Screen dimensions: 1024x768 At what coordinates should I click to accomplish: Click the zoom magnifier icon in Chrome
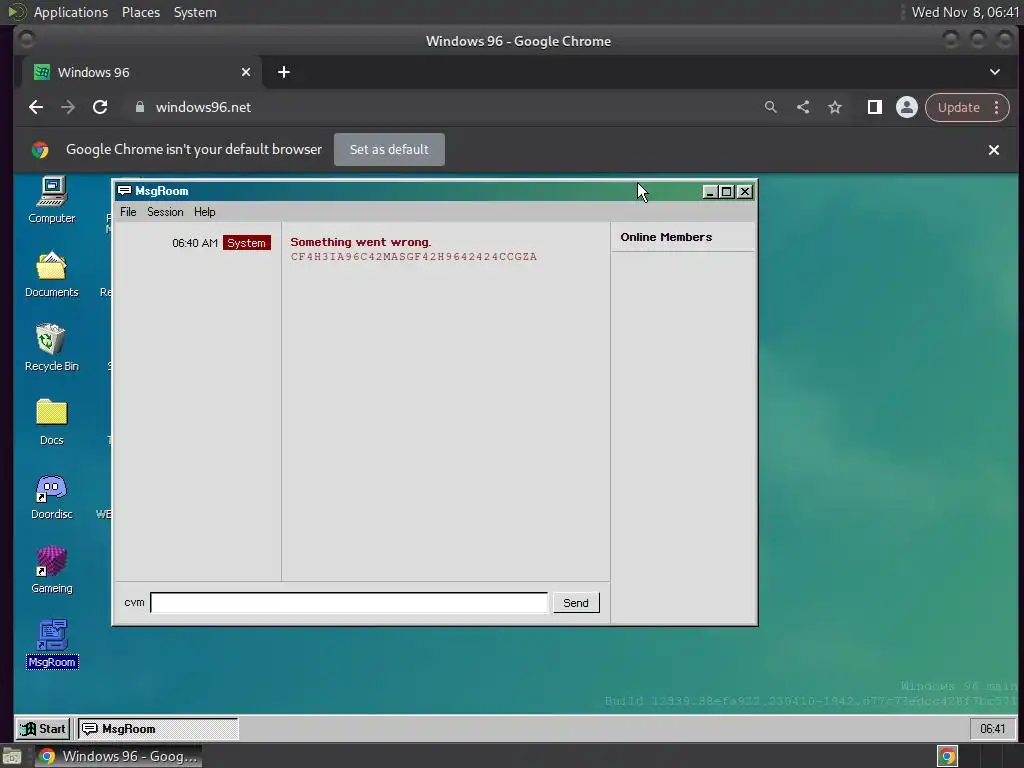[771, 107]
